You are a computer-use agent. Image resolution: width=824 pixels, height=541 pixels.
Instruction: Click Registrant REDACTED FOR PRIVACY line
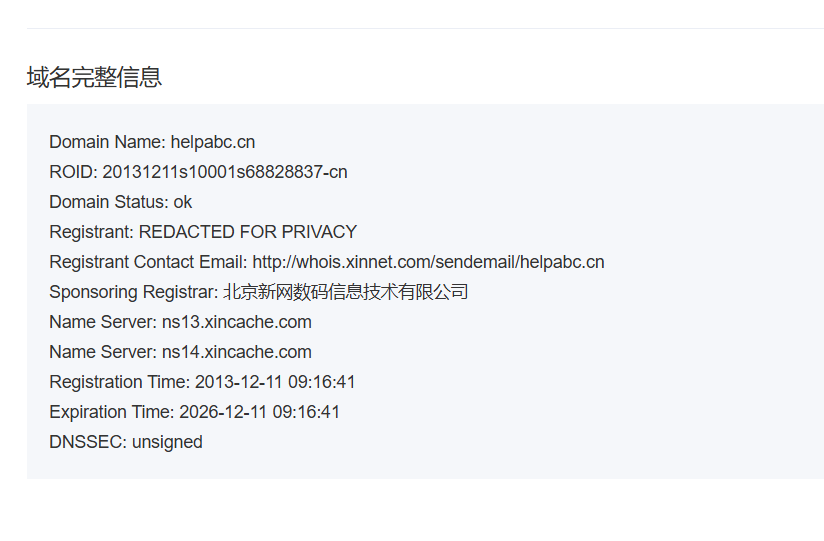pyautogui.click(x=203, y=232)
